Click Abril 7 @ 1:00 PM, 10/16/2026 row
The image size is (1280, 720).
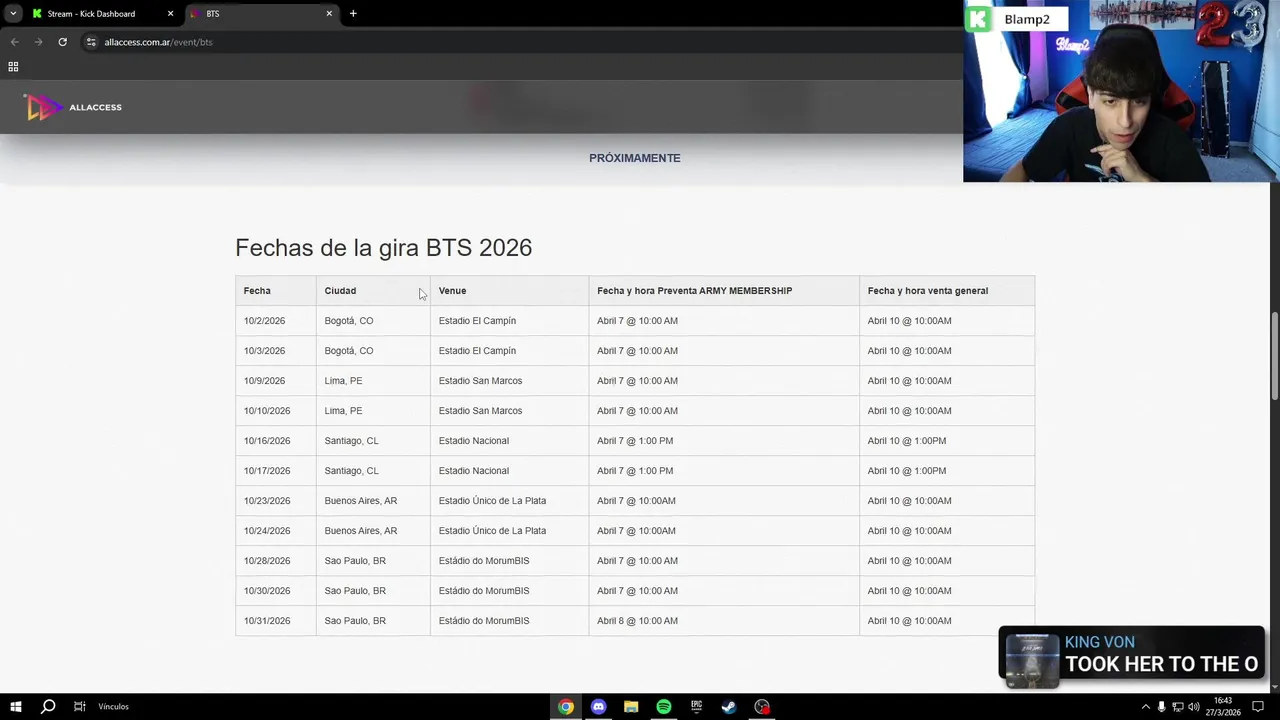635,441
